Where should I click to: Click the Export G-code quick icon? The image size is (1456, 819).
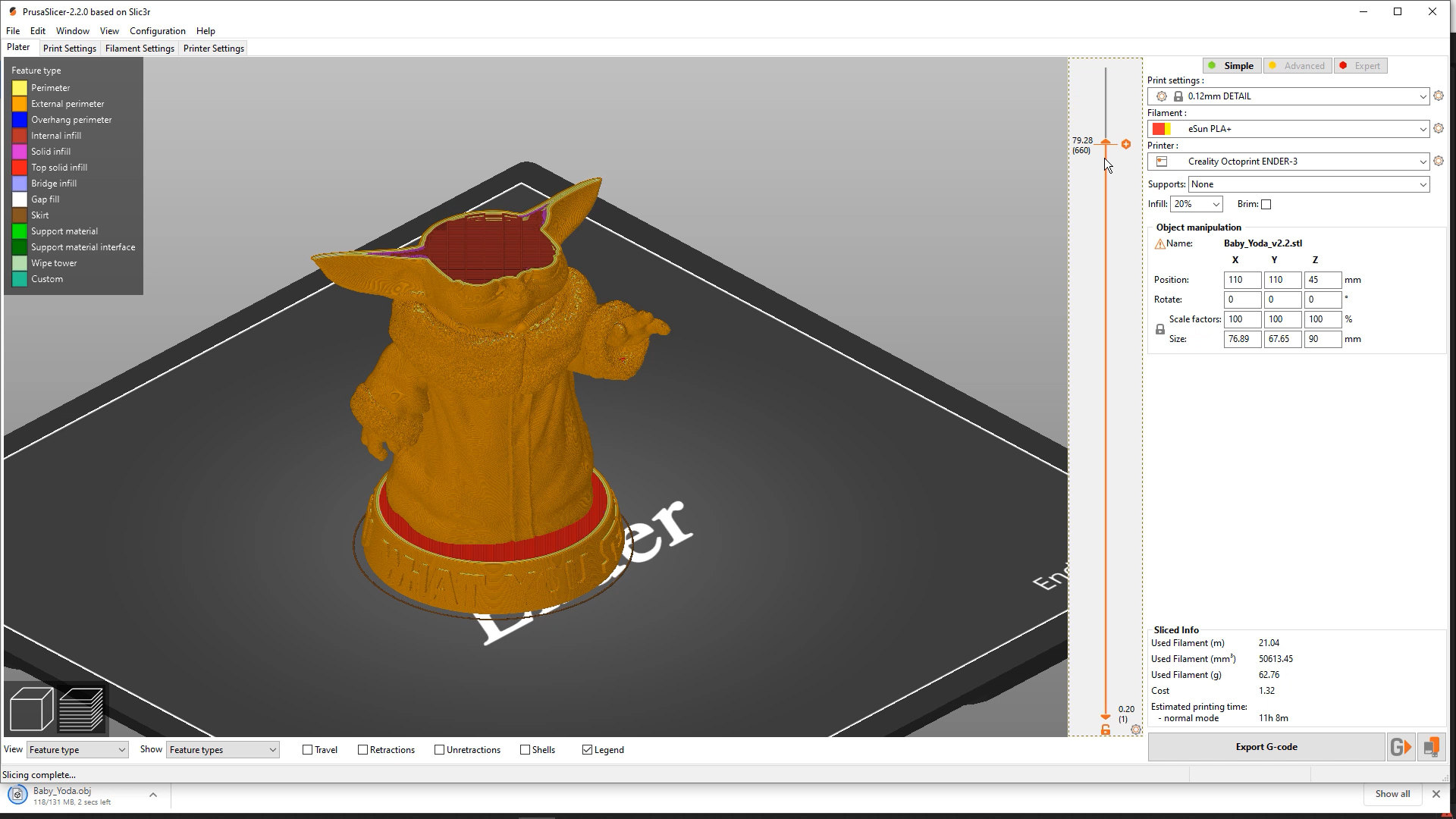click(1401, 746)
